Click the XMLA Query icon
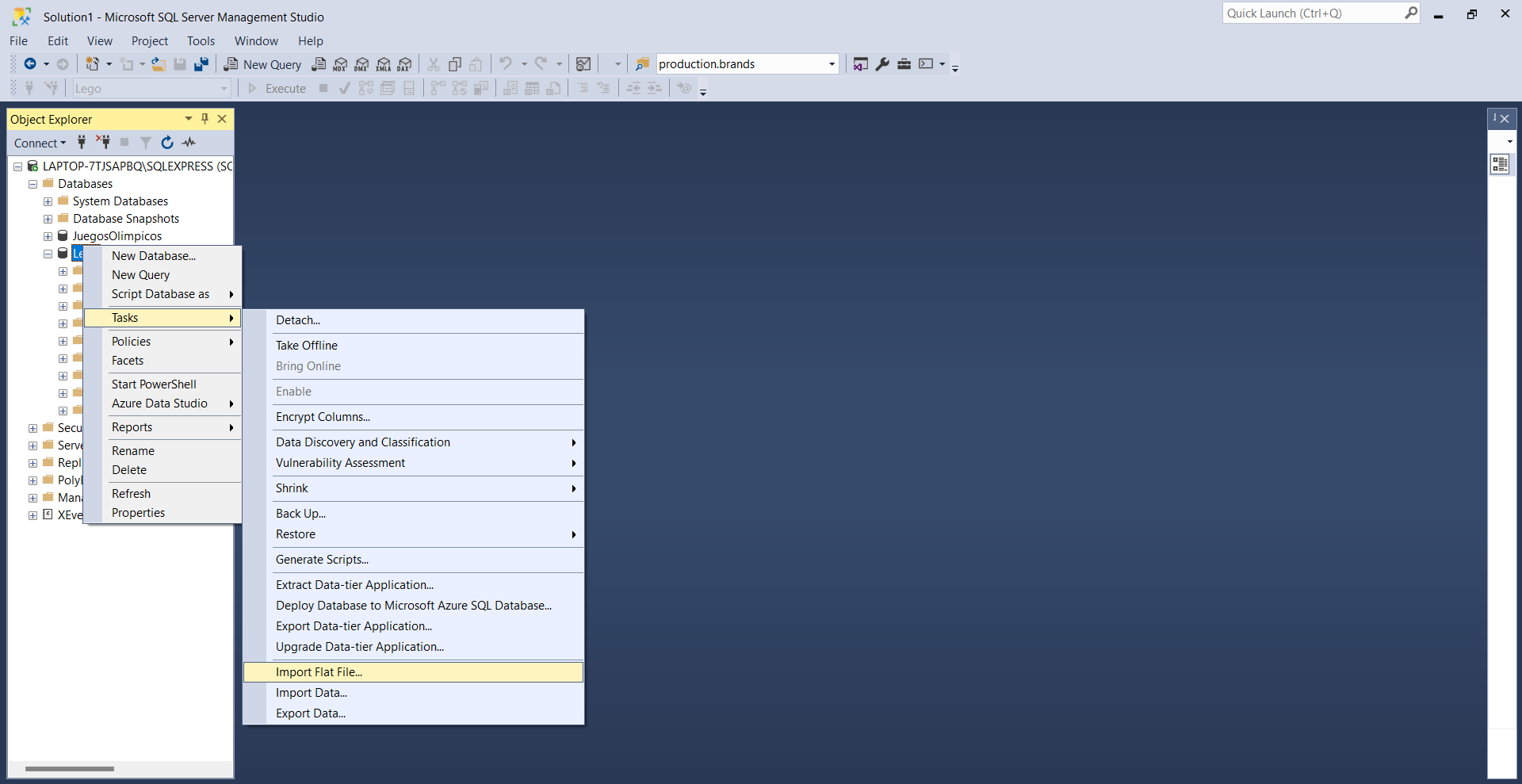Screen dimensions: 1522x784 point(384,64)
